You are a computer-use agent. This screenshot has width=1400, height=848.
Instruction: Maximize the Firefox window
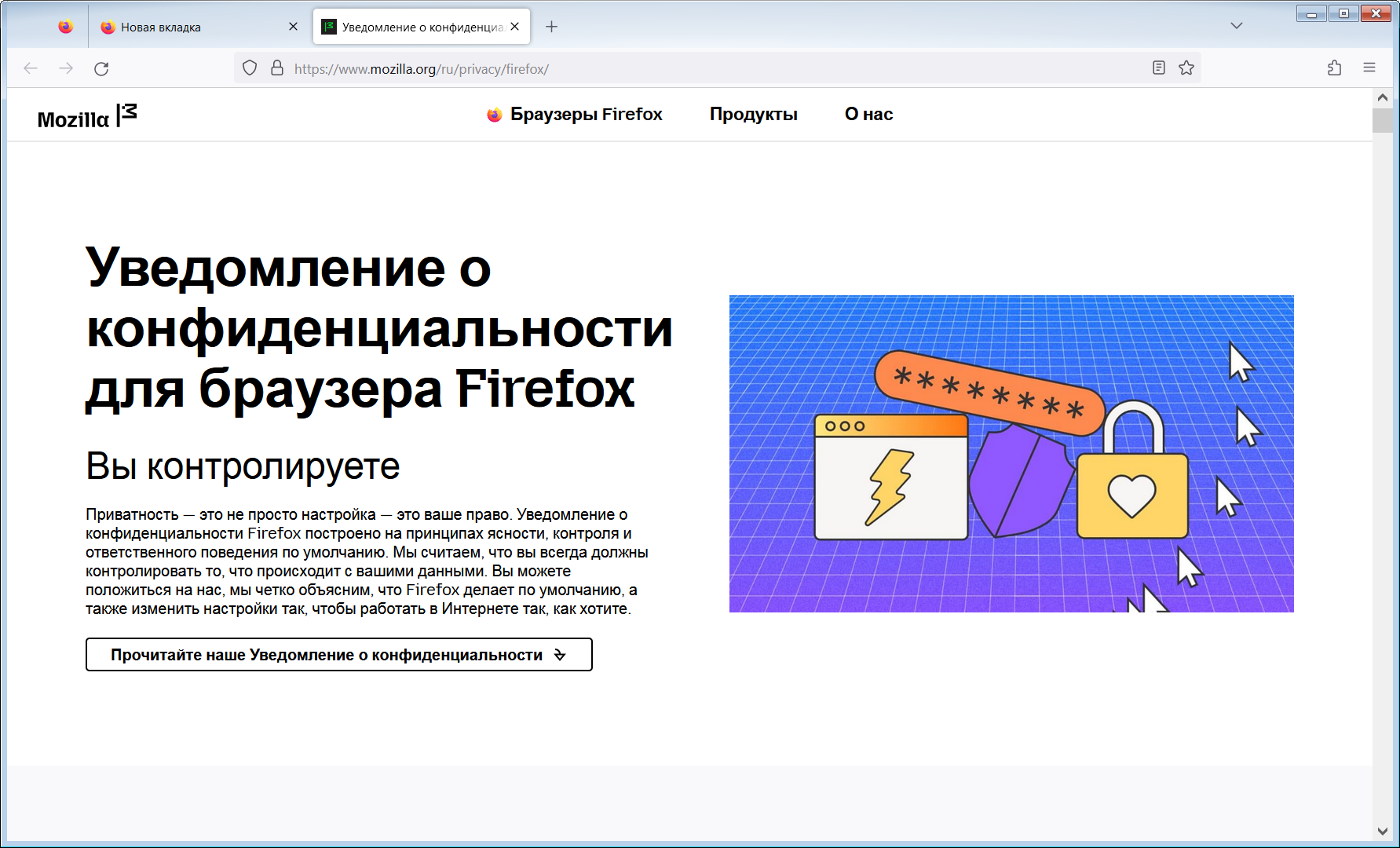(1343, 13)
